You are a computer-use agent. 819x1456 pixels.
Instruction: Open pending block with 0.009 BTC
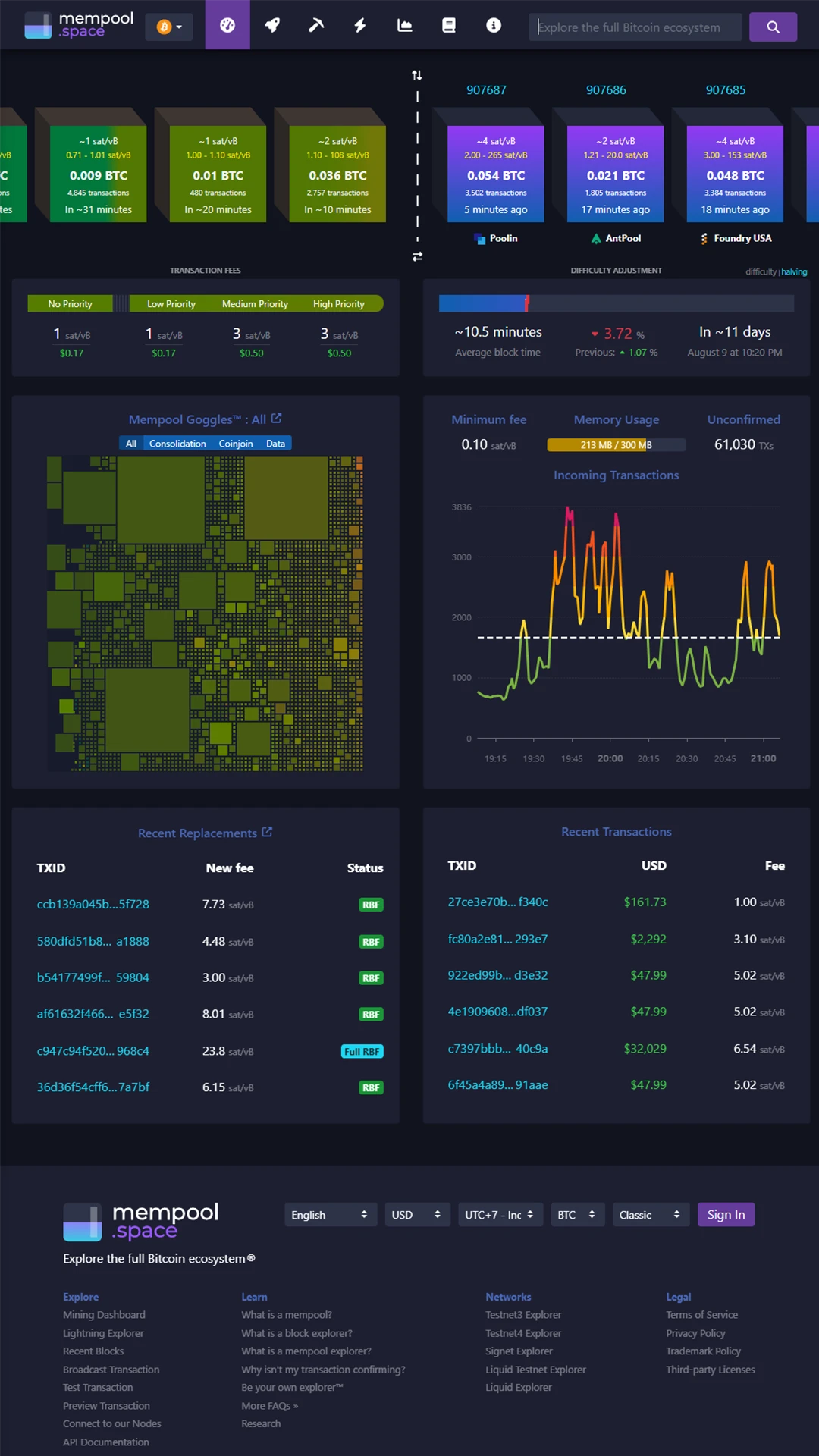[x=99, y=174]
